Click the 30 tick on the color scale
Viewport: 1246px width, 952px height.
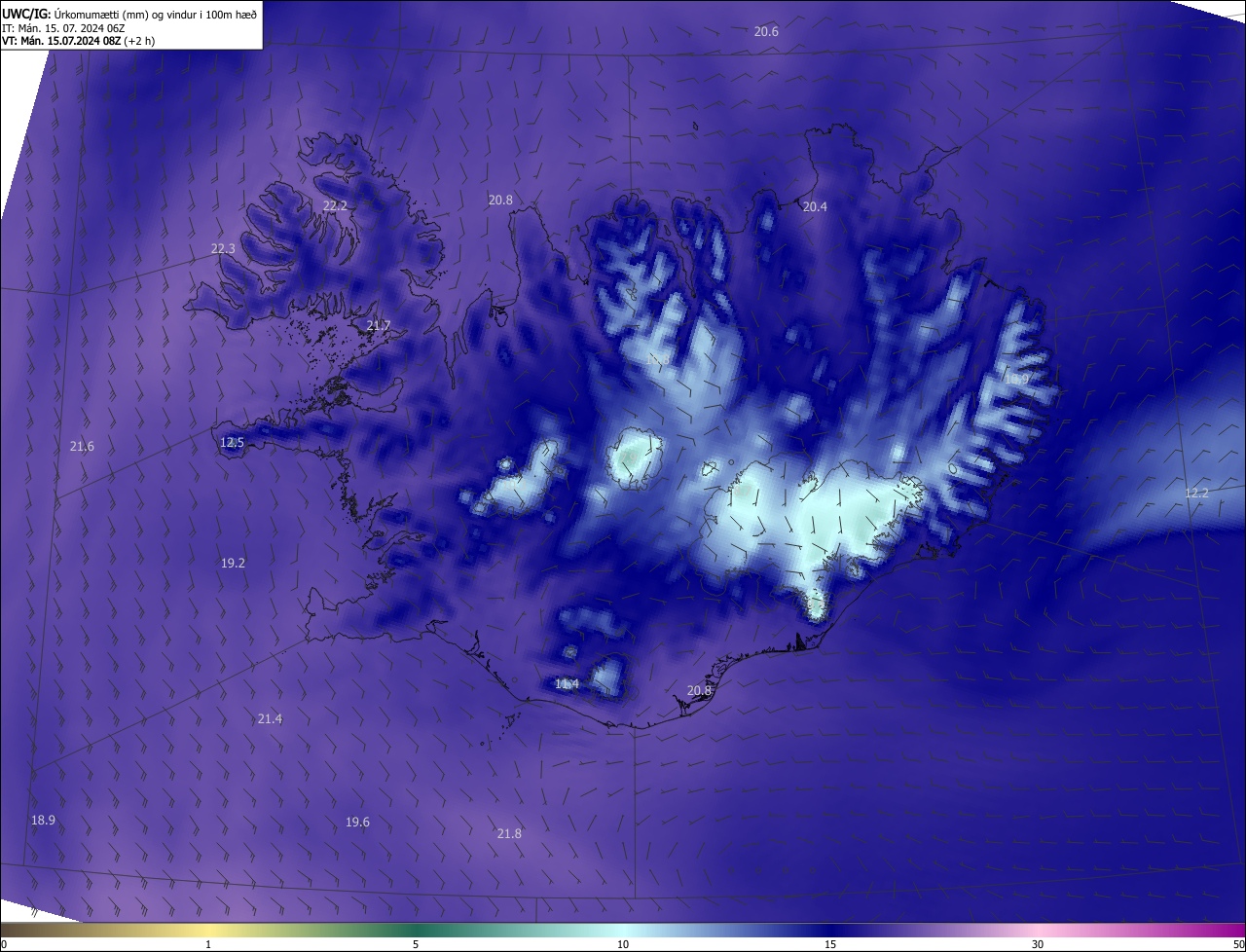tap(1038, 945)
